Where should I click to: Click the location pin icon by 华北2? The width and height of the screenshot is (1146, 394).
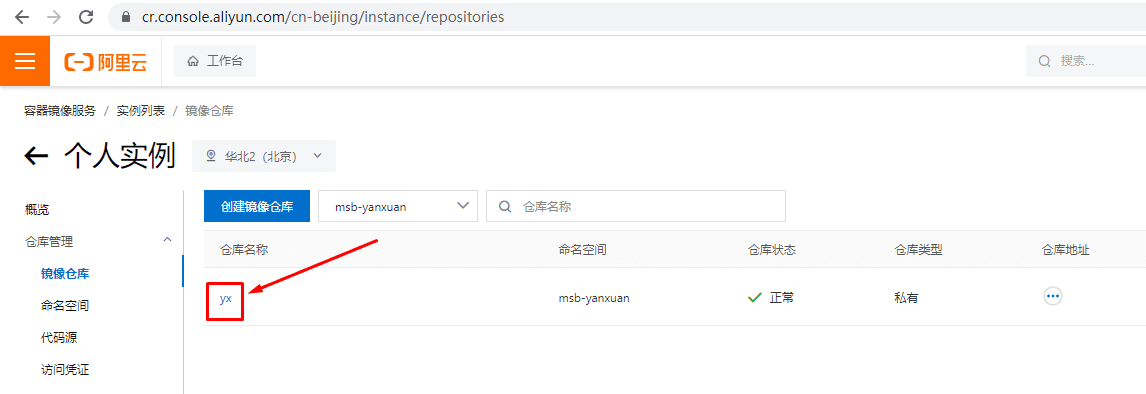tap(212, 156)
